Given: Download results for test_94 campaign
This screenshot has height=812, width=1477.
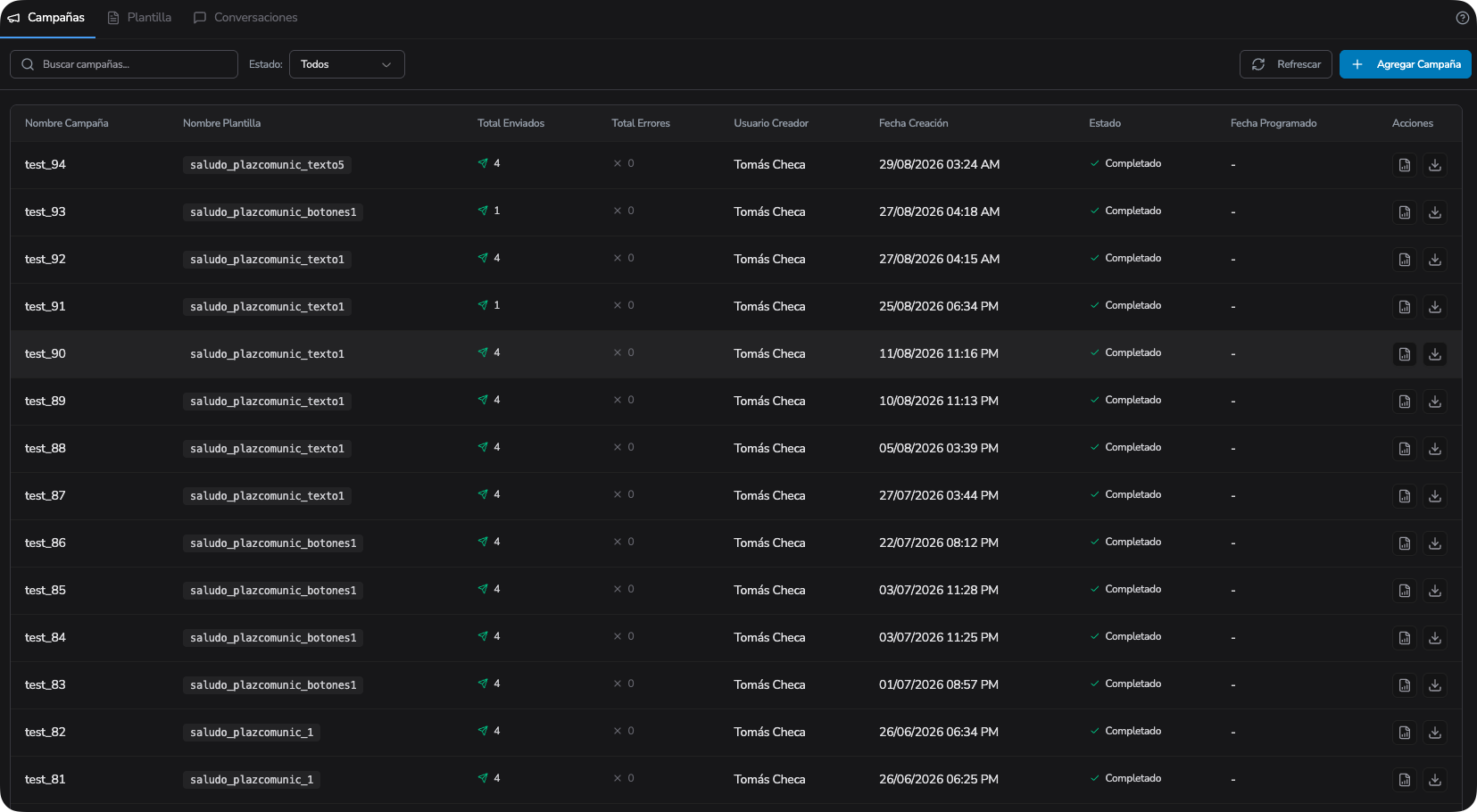Looking at the screenshot, I should [1435, 165].
